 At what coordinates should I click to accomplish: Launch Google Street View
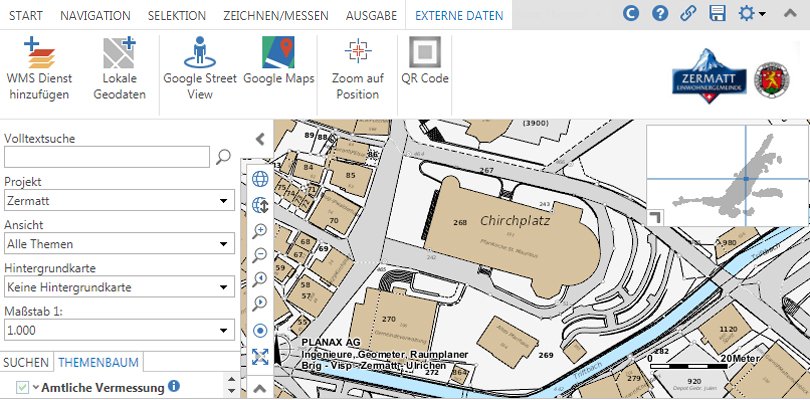pos(199,68)
